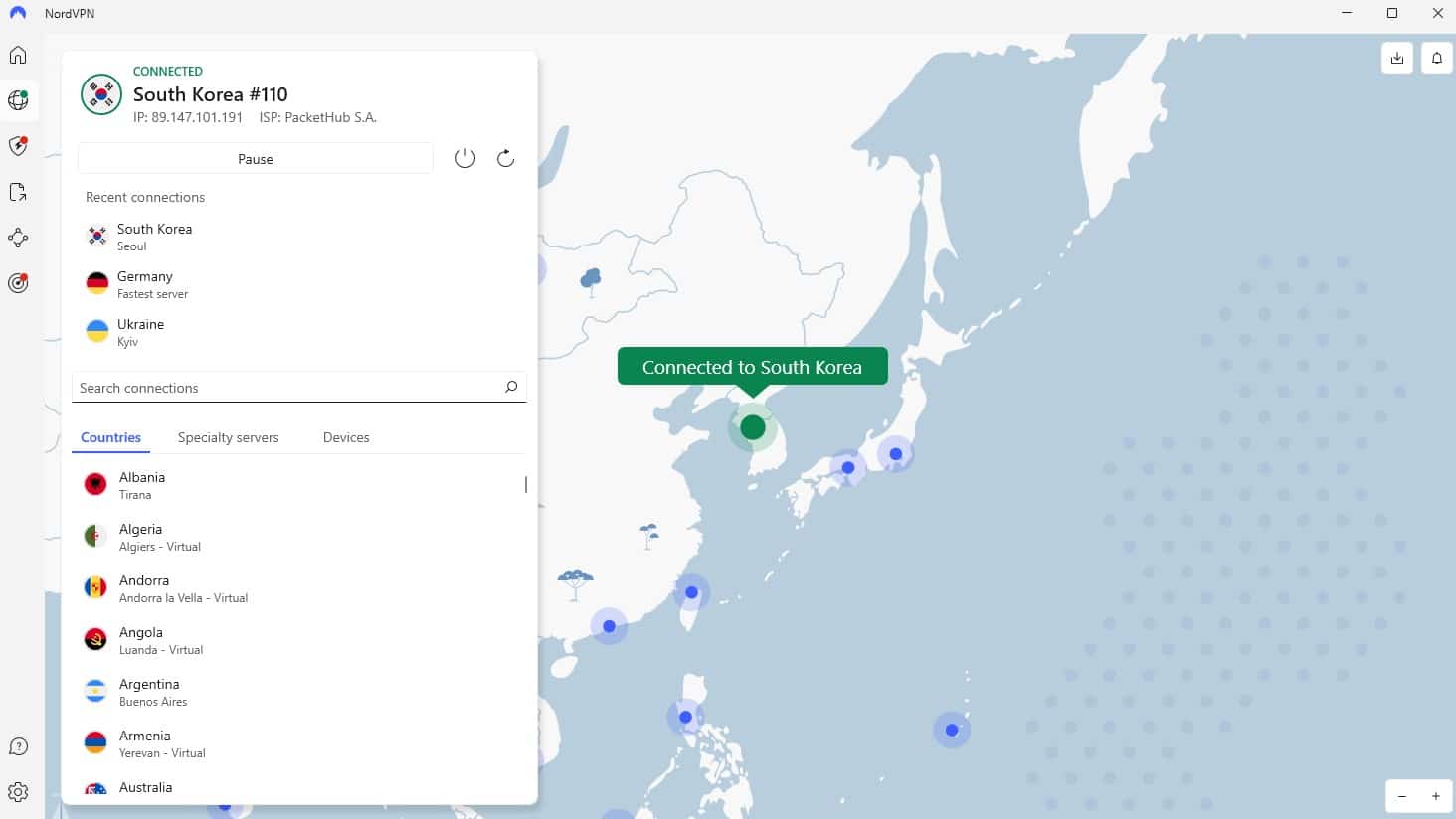Open NordVPN settings gear
Image resolution: width=1456 pixels, height=819 pixels.
click(x=18, y=792)
